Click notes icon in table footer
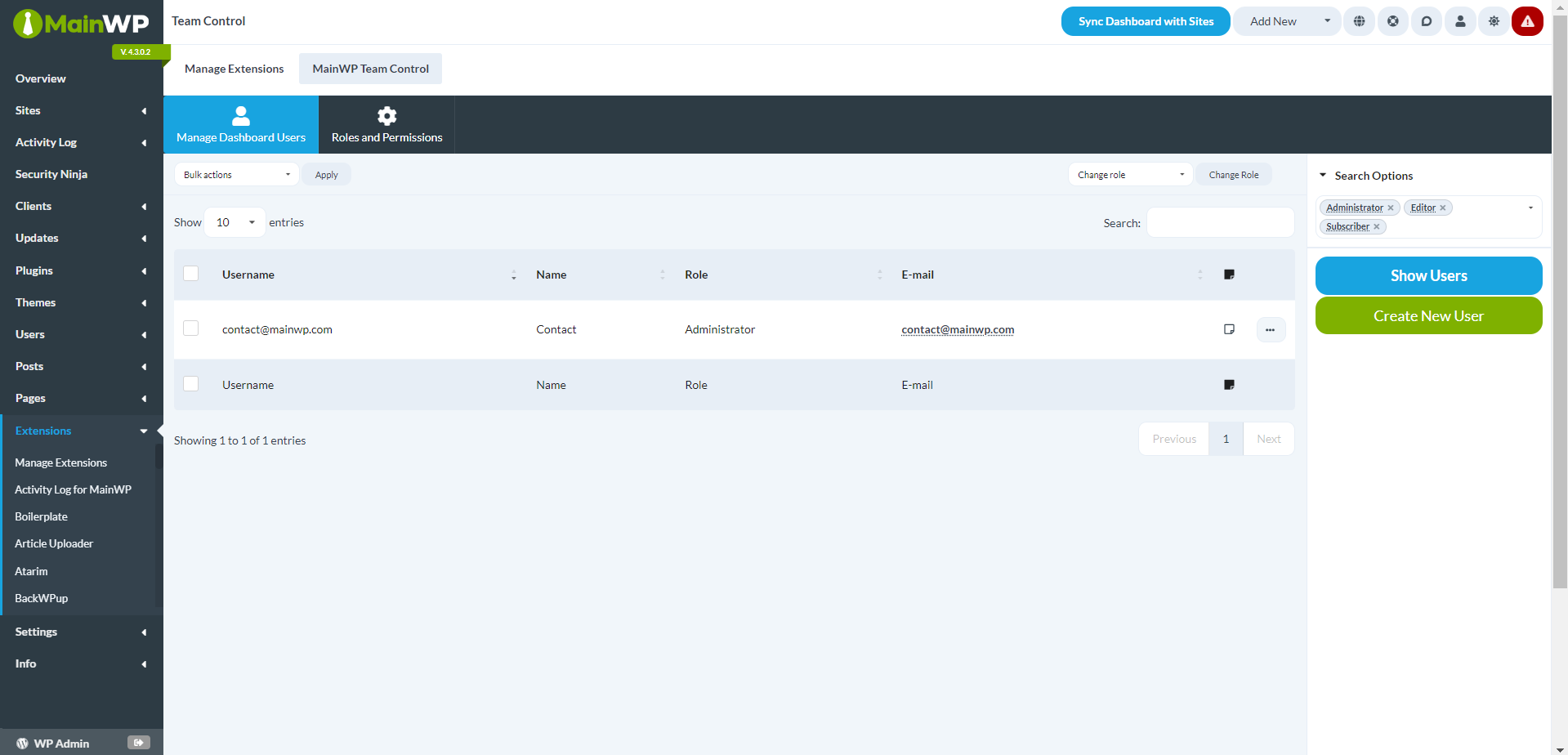The width and height of the screenshot is (1568, 755). click(x=1229, y=385)
